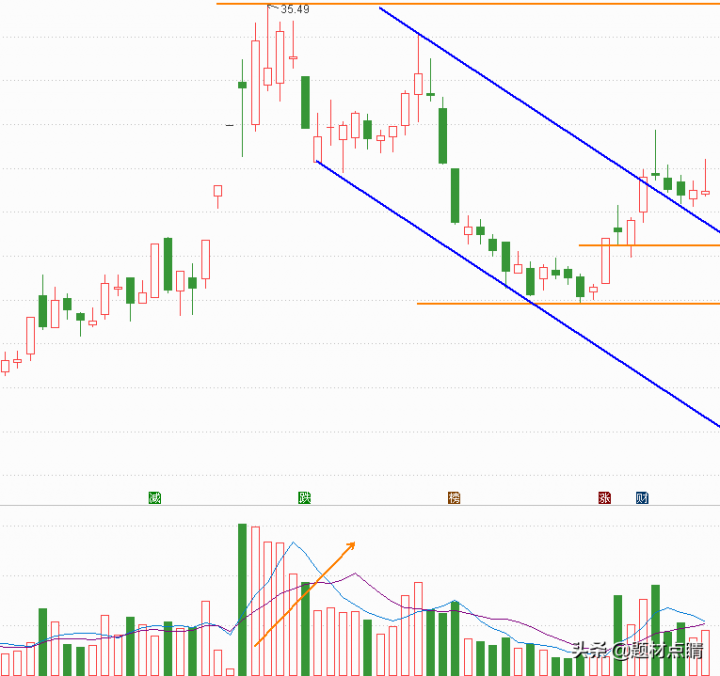Open the blue 财 marker icon
The image size is (720, 676).
click(642, 497)
